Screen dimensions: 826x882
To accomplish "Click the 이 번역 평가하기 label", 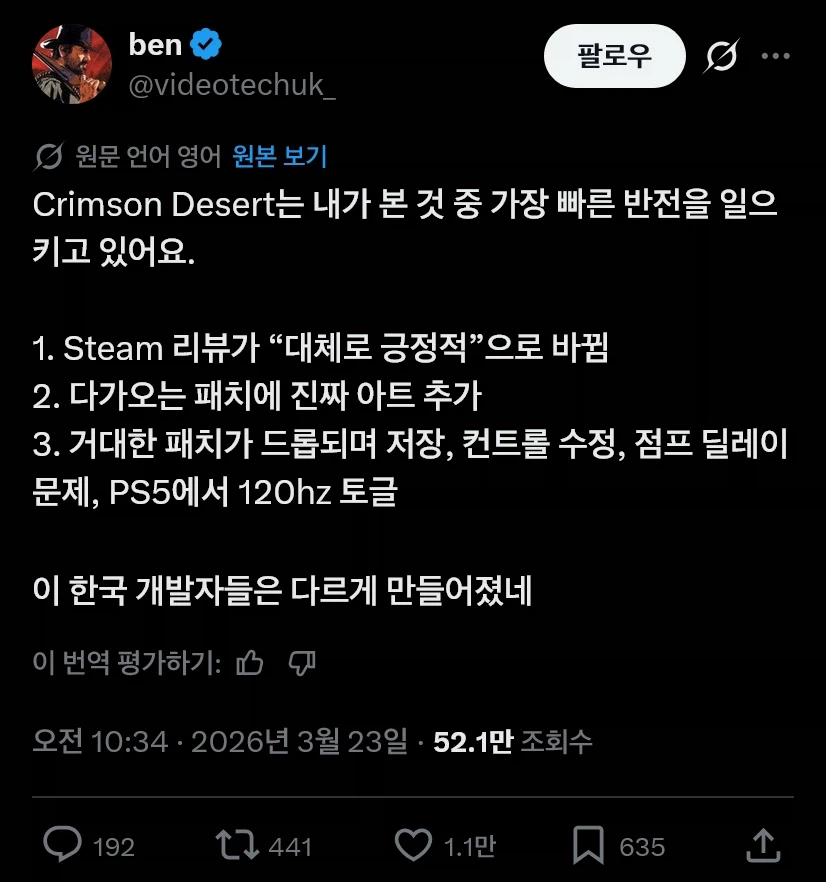I will click(x=127, y=662).
